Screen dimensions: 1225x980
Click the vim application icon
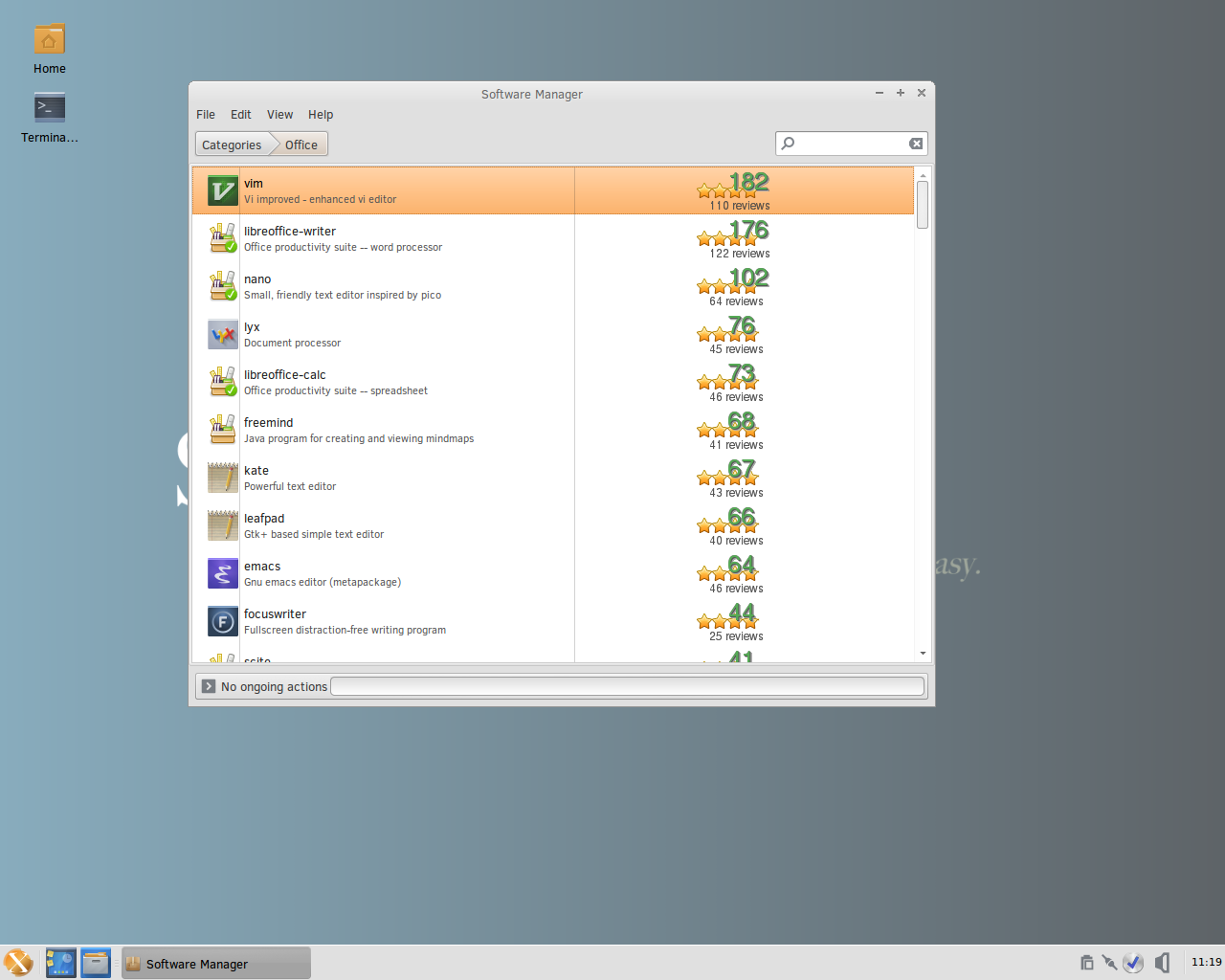pyautogui.click(x=222, y=190)
